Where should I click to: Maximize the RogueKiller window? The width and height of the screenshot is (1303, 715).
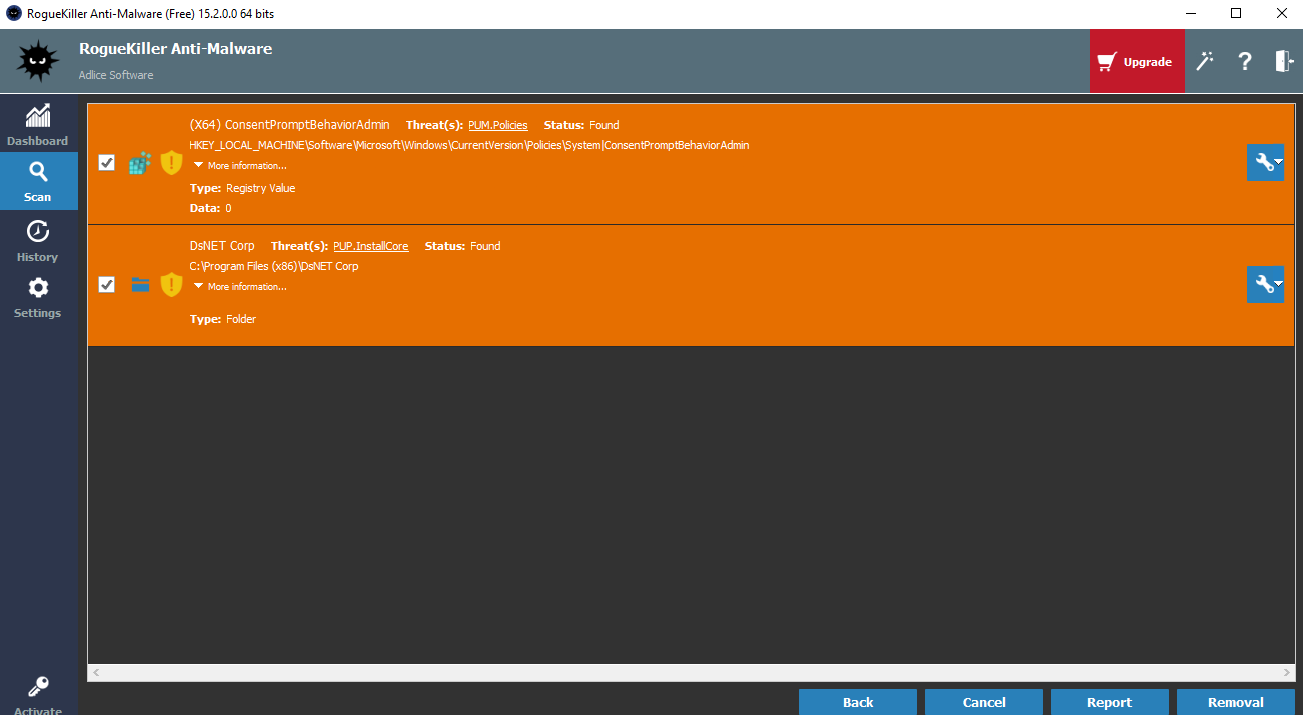coord(1236,13)
